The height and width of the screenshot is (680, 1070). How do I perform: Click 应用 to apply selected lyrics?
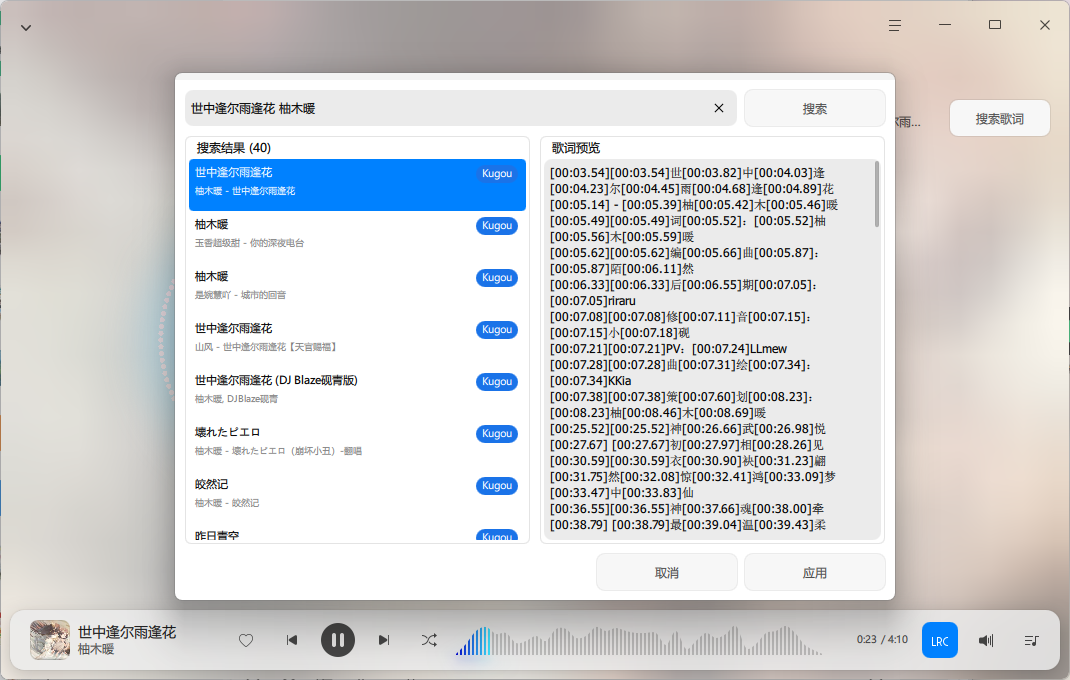tap(815, 572)
